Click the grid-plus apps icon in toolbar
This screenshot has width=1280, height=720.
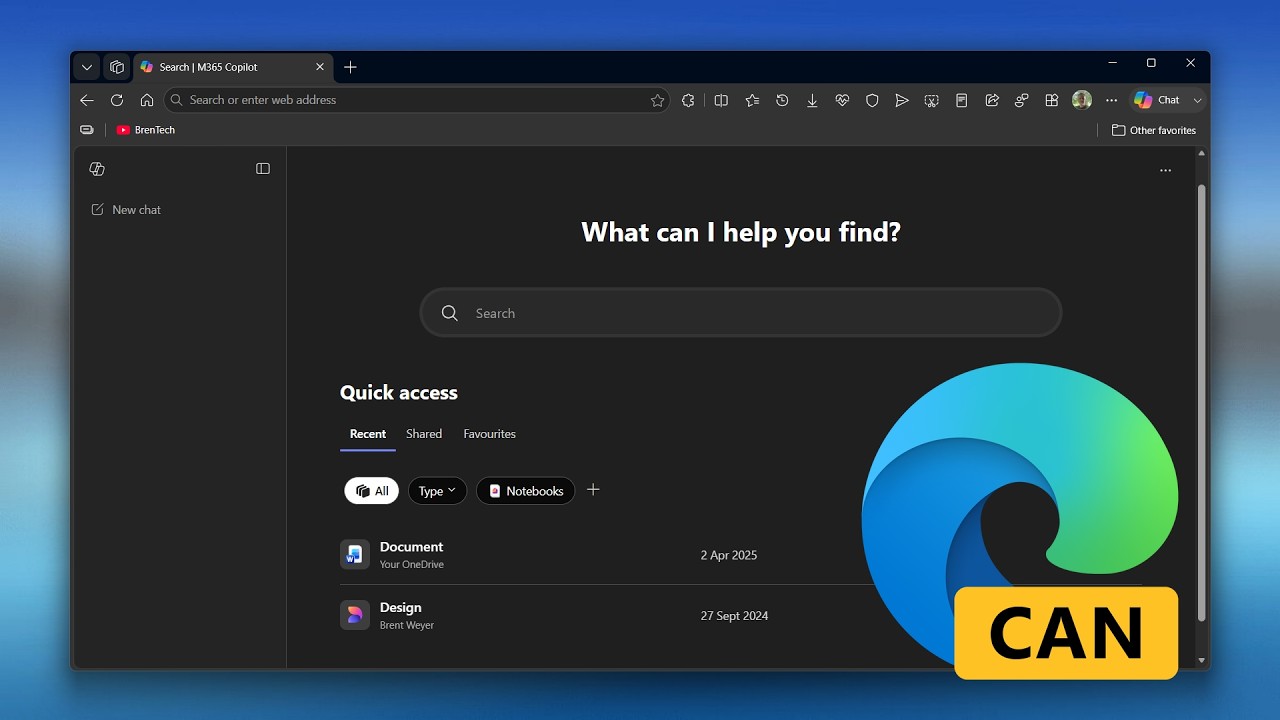1051,100
